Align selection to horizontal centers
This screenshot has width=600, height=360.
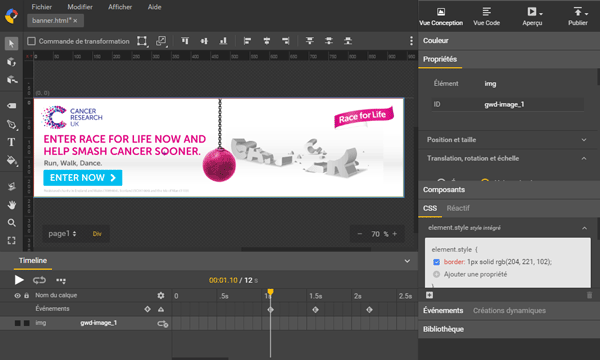(x=267, y=41)
